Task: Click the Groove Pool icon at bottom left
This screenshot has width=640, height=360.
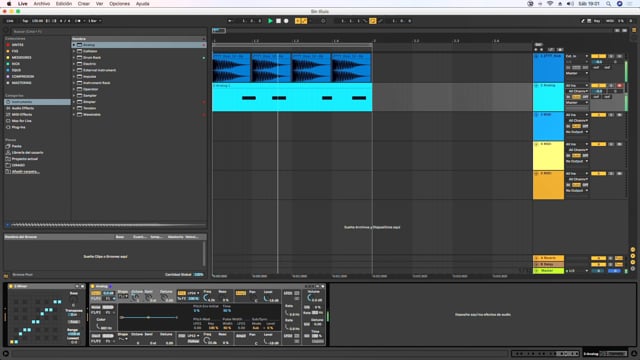Action: [x=6, y=275]
